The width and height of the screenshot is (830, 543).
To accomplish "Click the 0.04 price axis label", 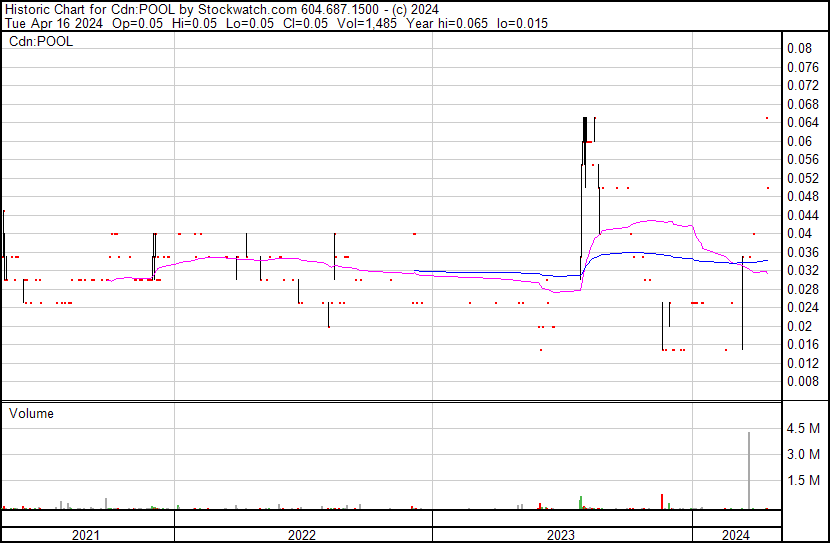I will pos(799,233).
